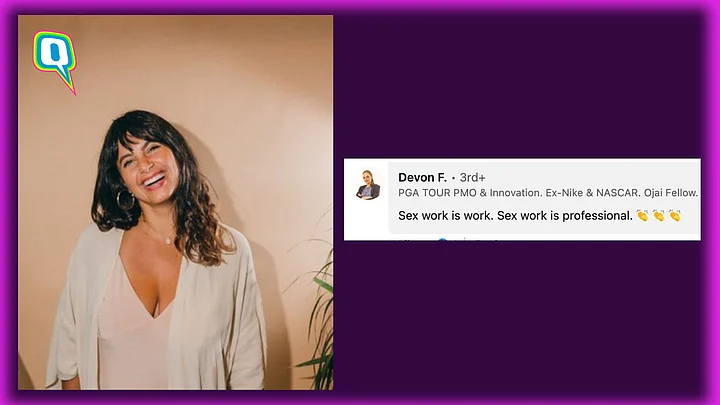This screenshot has width=720, height=405.
Task: Click the last clapping hands emoji
Action: (x=675, y=215)
